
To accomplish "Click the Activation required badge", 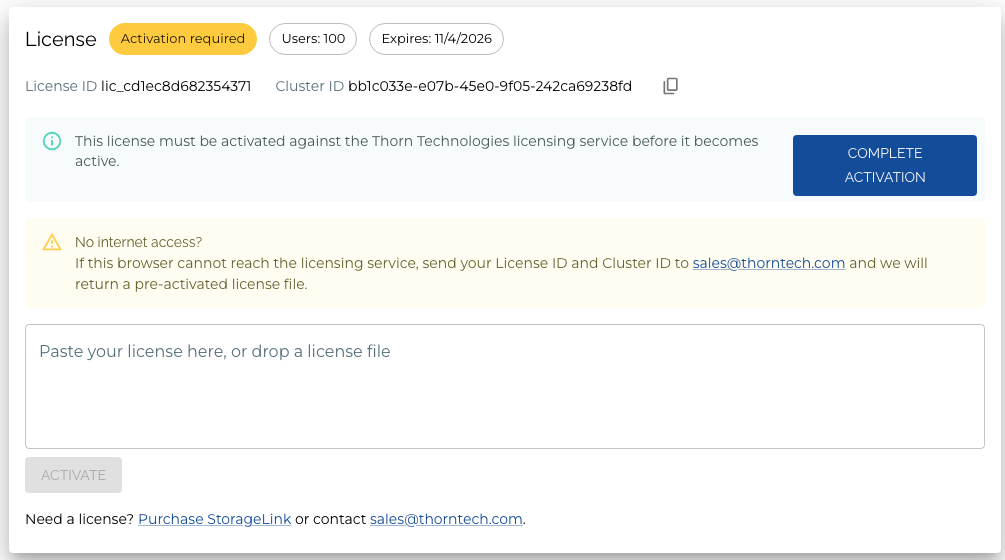I will [x=183, y=39].
